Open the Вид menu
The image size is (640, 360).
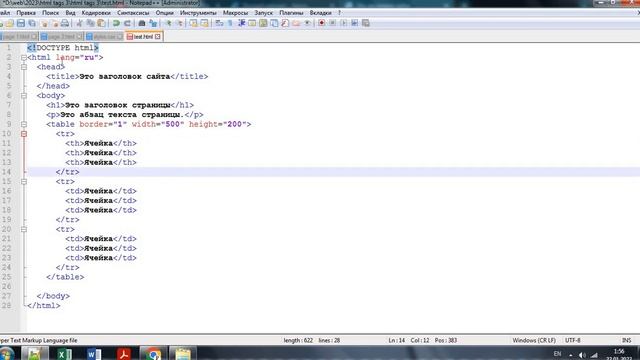(x=70, y=13)
